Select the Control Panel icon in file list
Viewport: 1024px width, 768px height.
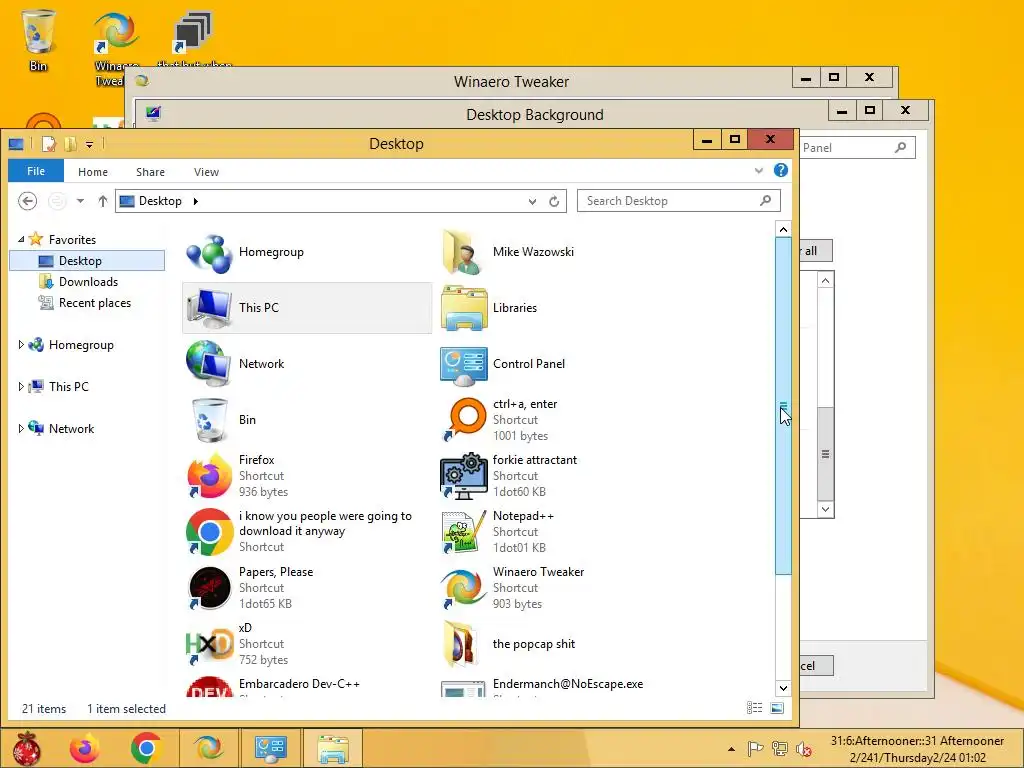click(x=464, y=364)
